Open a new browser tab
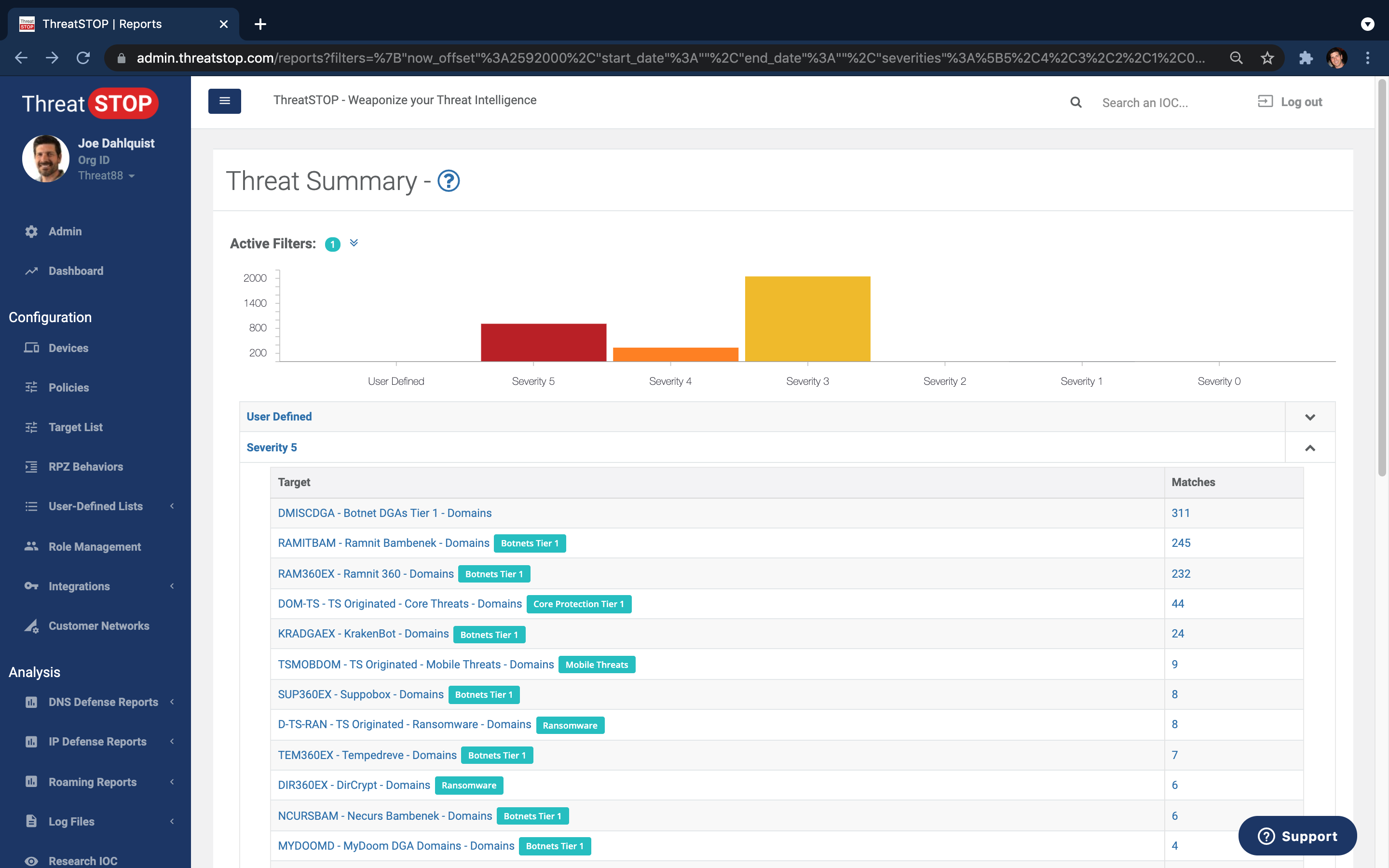This screenshot has height=868, width=1389. (x=260, y=24)
